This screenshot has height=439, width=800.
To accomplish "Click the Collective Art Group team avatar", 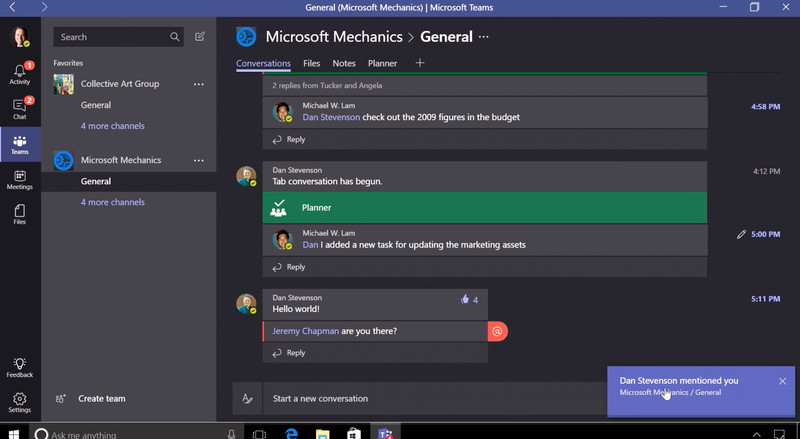I will tap(64, 84).
